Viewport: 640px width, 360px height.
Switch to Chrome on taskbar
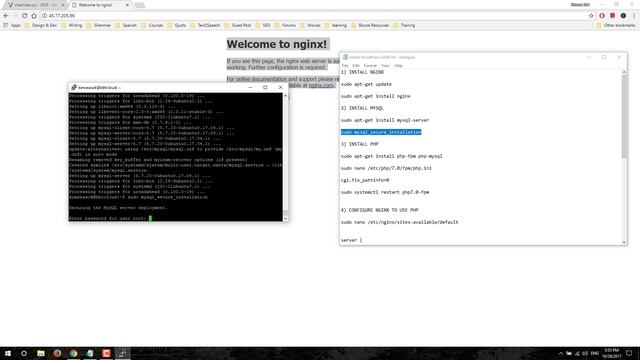[x=73, y=353]
